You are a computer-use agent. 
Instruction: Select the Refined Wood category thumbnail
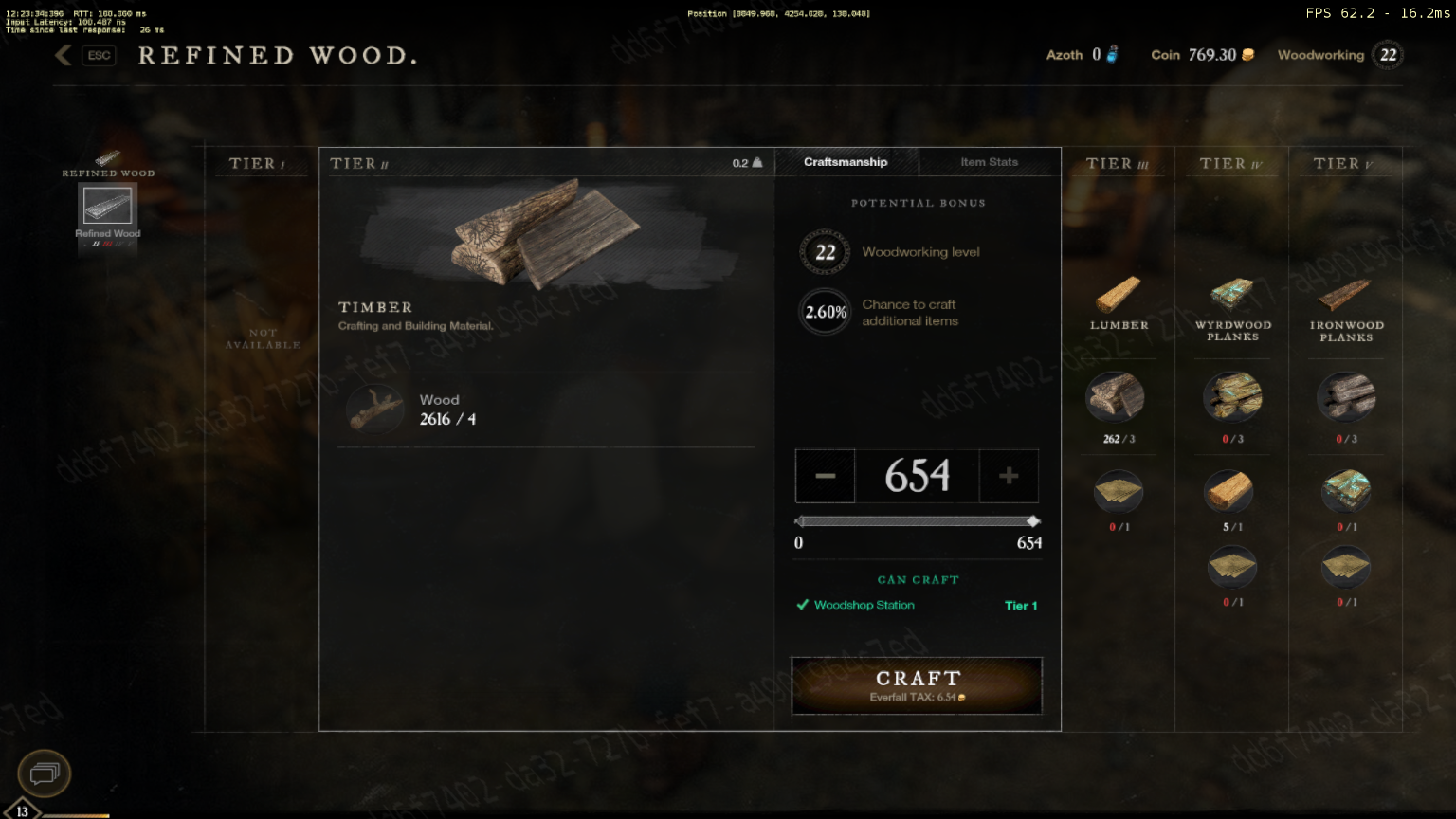(107, 205)
